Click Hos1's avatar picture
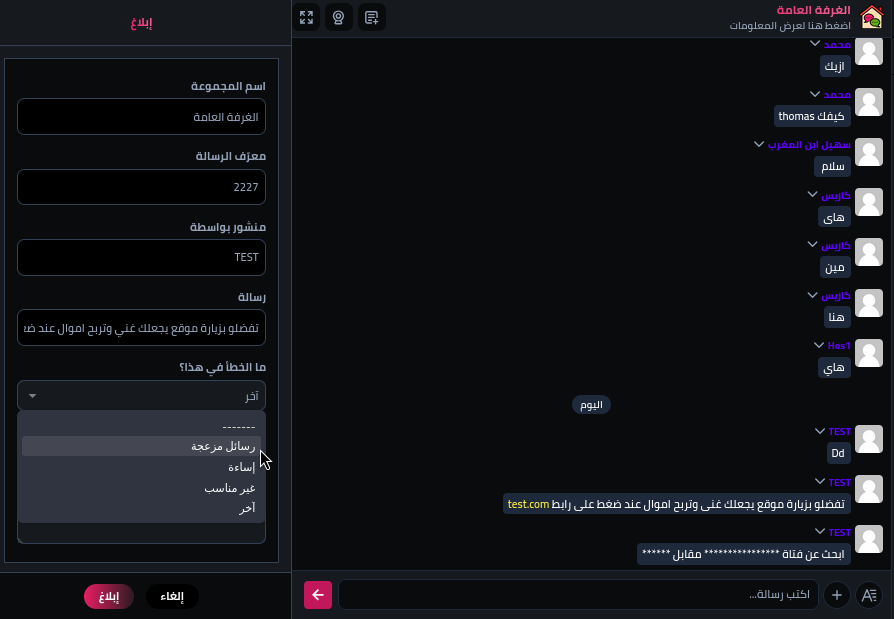 (869, 353)
